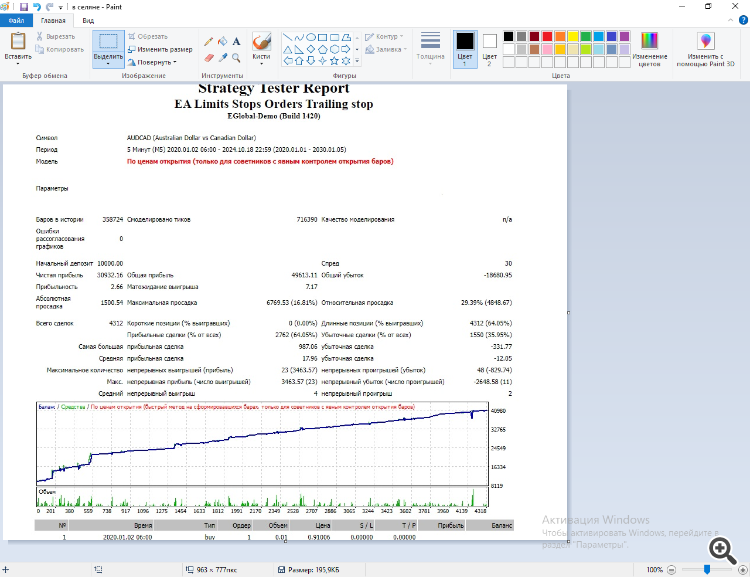The height and width of the screenshot is (577, 750).
Task: Click the Save icon in quick access toolbar
Action: click(24, 7)
